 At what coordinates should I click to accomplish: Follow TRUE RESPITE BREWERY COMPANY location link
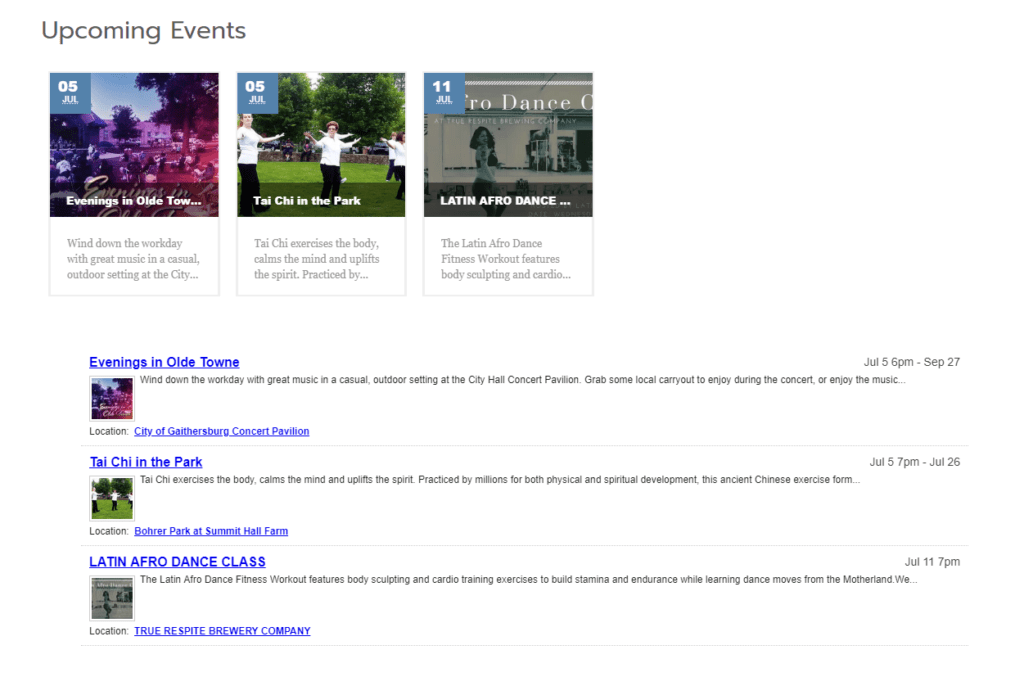(222, 631)
